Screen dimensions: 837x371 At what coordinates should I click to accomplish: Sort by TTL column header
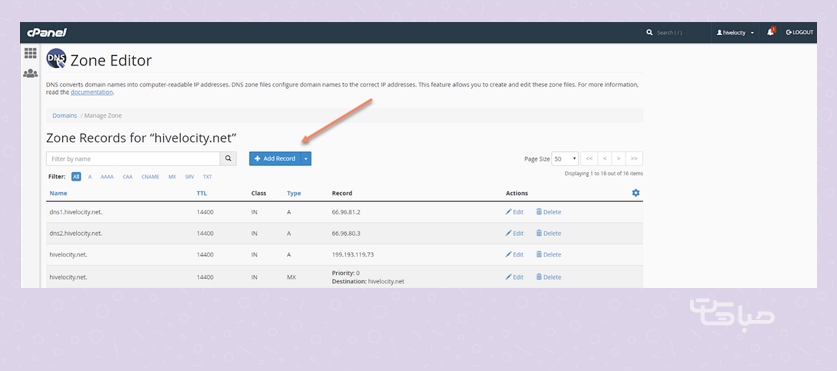(202, 193)
